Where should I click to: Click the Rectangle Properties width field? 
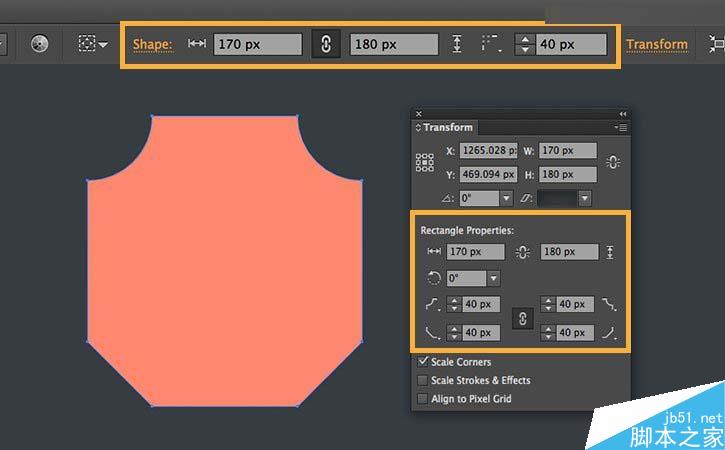pyautogui.click(x=476, y=252)
